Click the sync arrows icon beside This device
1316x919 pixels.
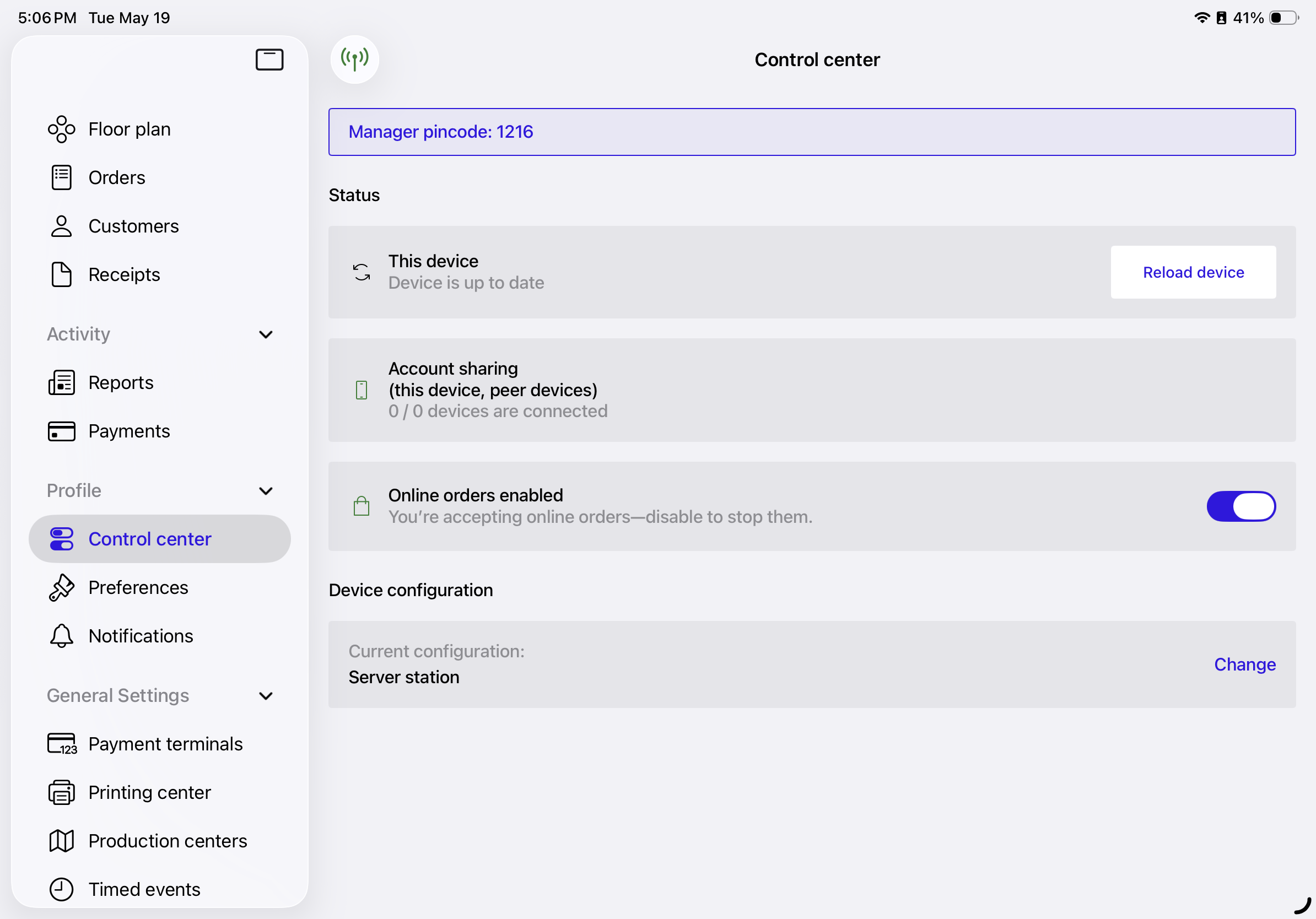click(x=362, y=272)
